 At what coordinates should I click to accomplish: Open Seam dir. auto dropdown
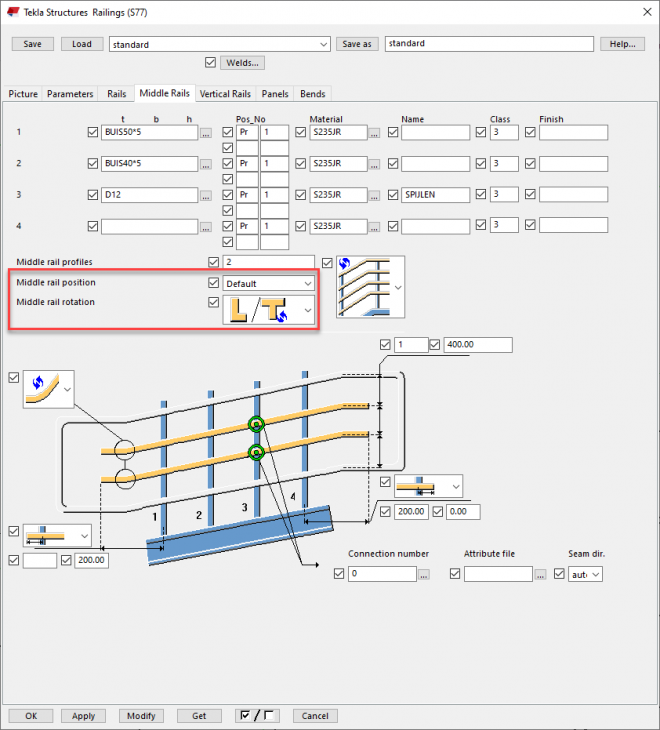pos(585,575)
